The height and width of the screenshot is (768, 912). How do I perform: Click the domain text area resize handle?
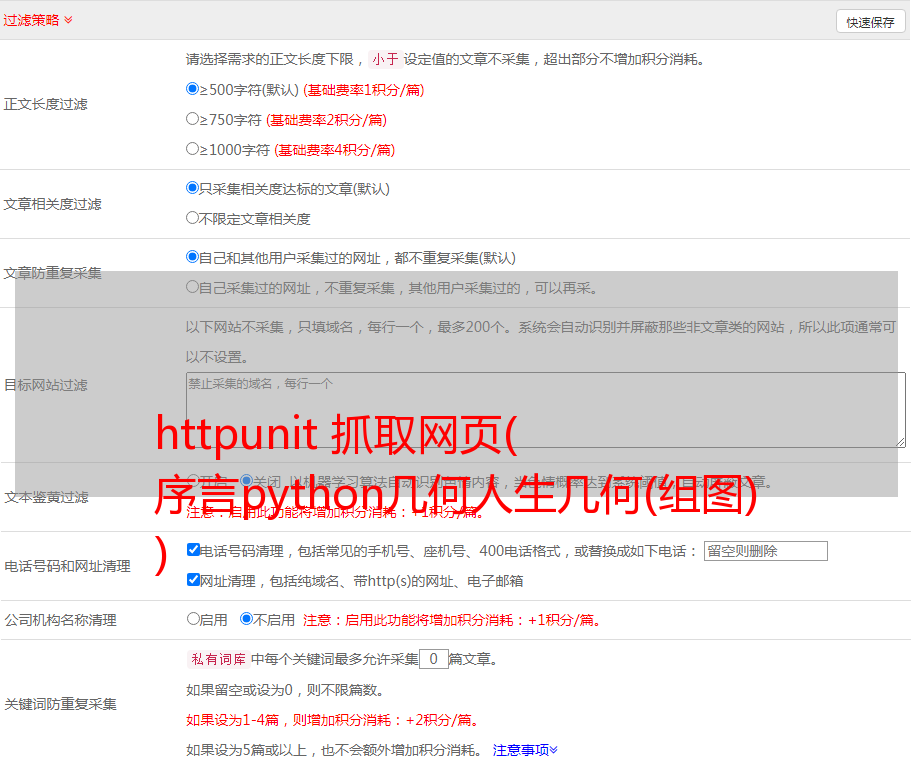[900, 442]
